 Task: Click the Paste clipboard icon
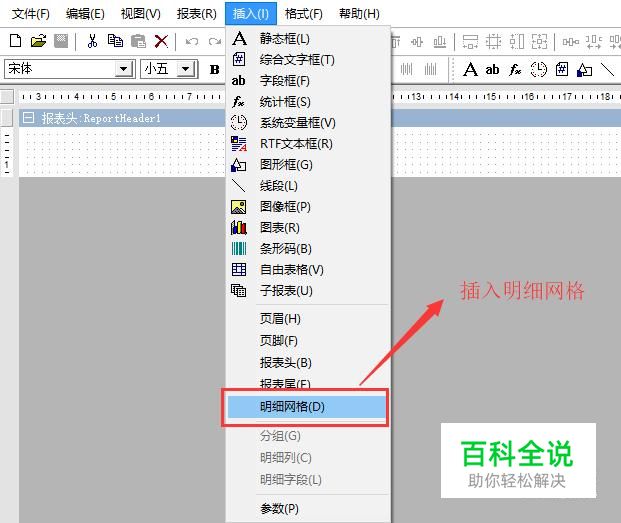[138, 41]
